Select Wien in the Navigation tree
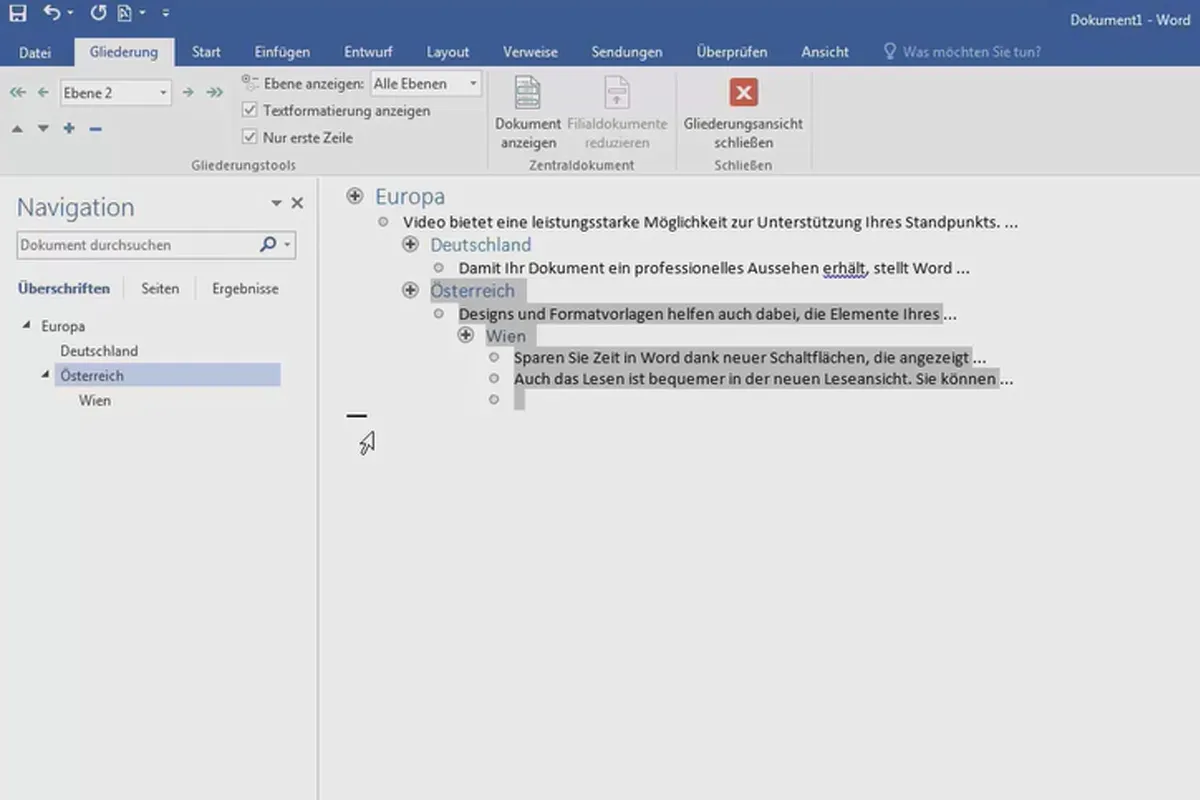Viewport: 1200px width, 800px height. click(95, 400)
